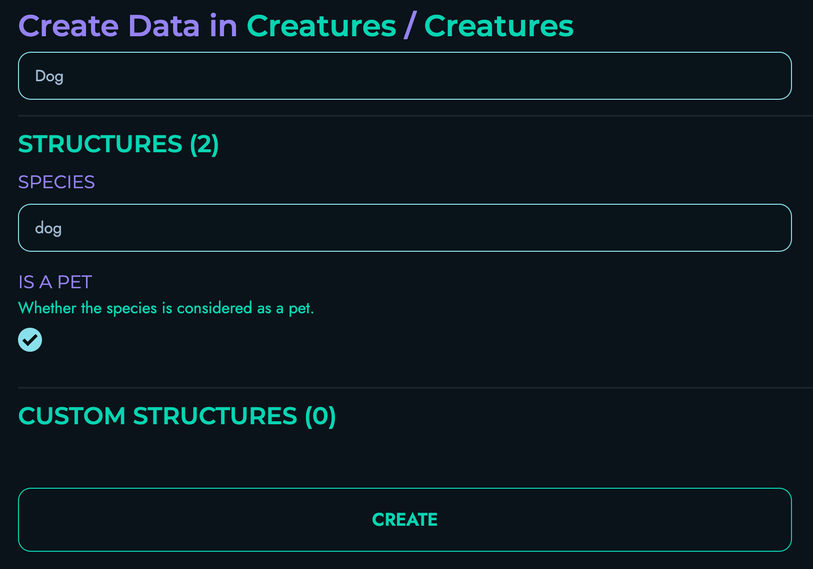
Task: Click the Species field label
Action: [56, 182]
